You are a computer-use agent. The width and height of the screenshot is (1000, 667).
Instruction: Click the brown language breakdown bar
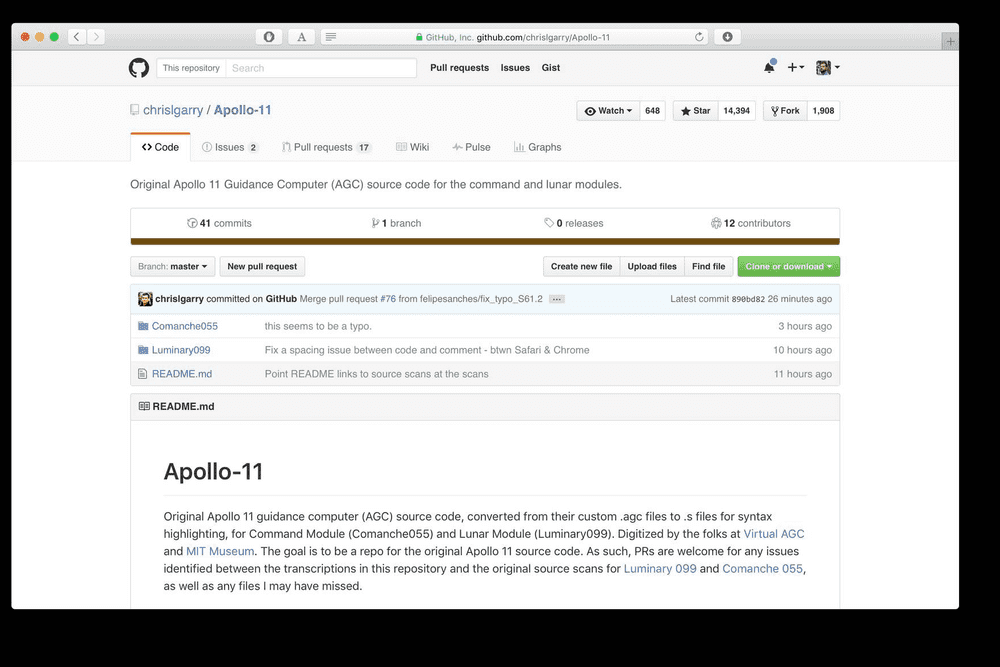tap(485, 242)
